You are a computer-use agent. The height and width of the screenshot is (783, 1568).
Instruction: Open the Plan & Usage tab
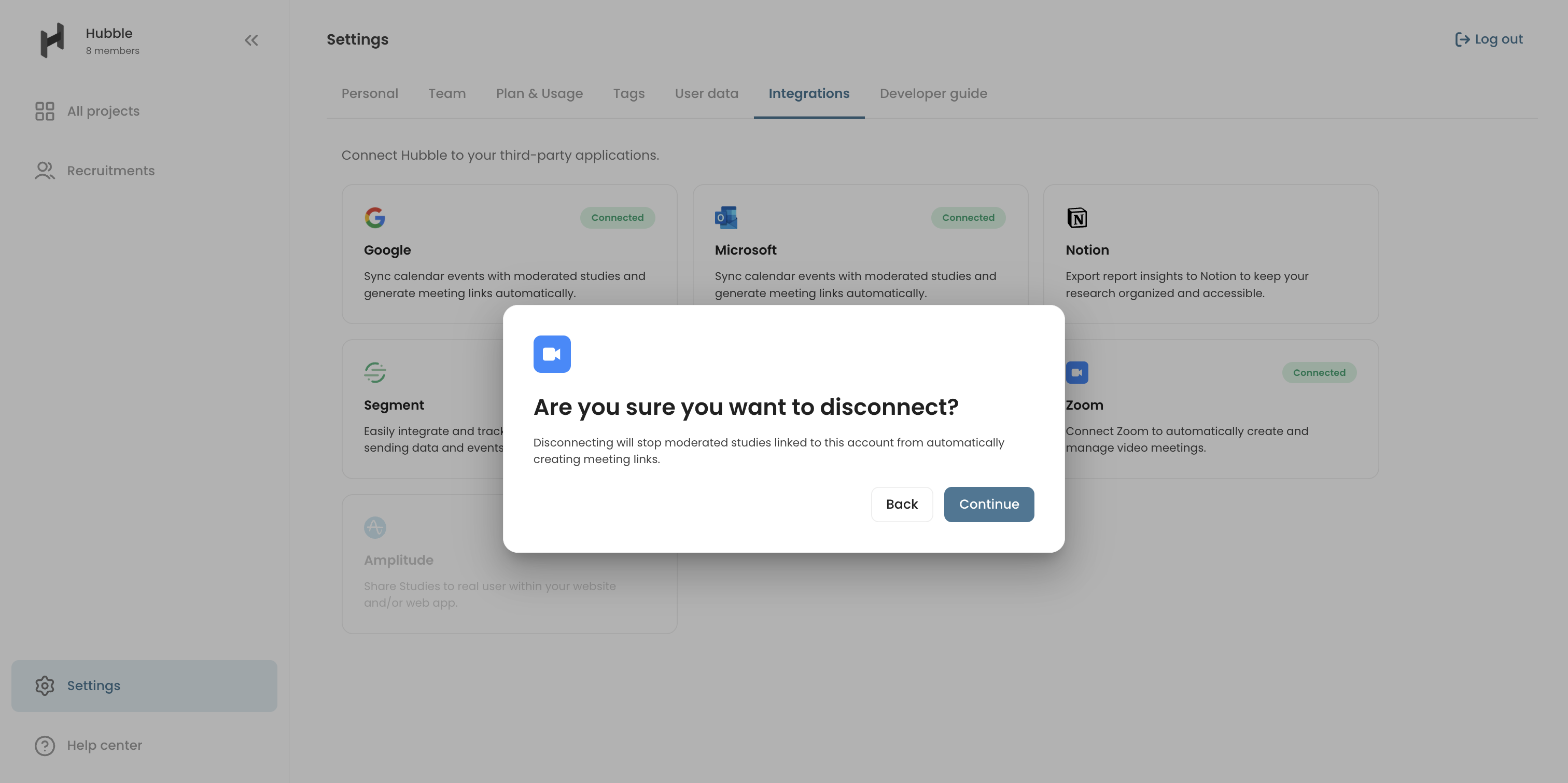pyautogui.click(x=539, y=93)
